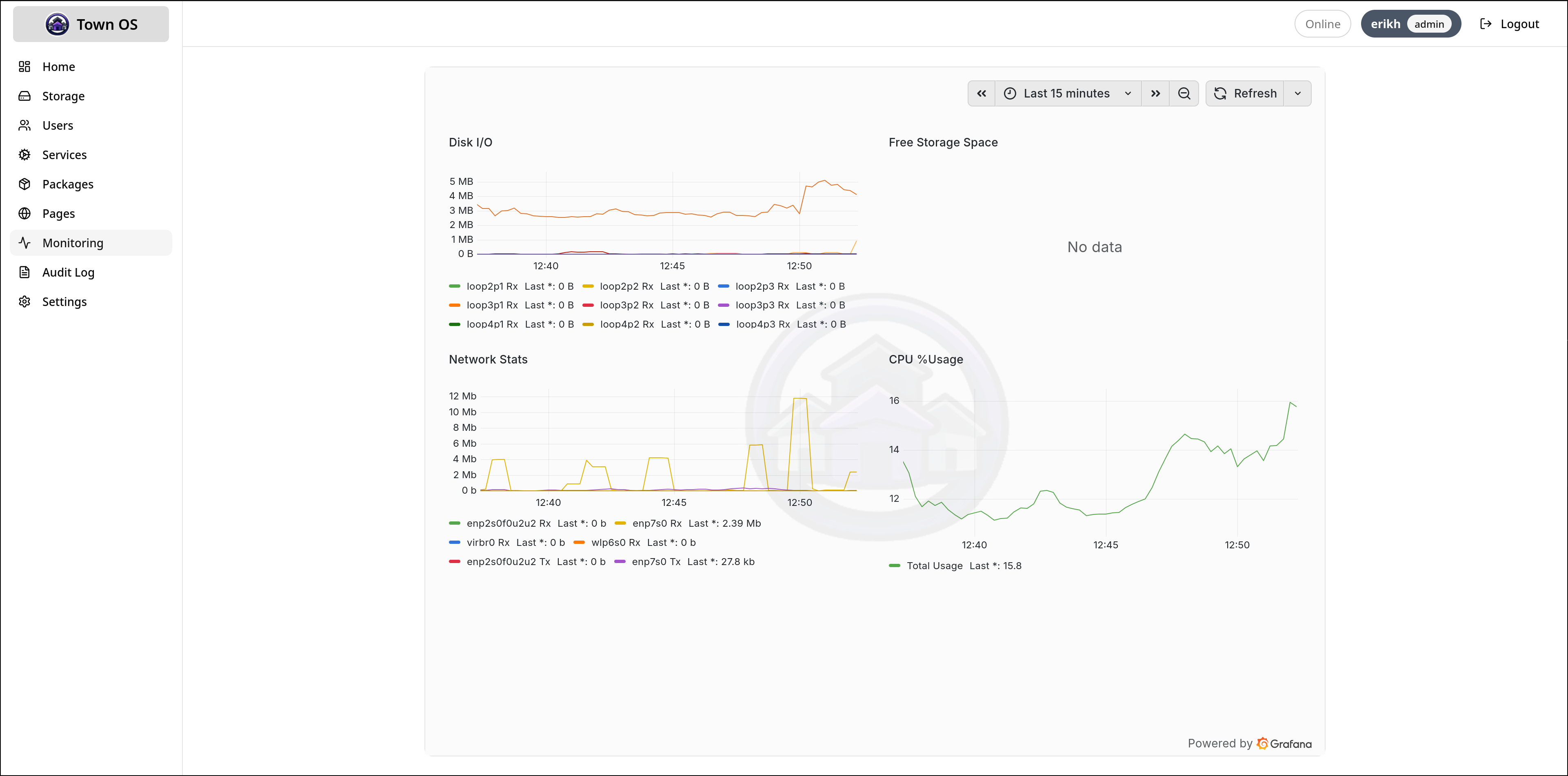Open the Last 15 minutes time range dropdown
The width and height of the screenshot is (1568, 776).
[x=1066, y=93]
